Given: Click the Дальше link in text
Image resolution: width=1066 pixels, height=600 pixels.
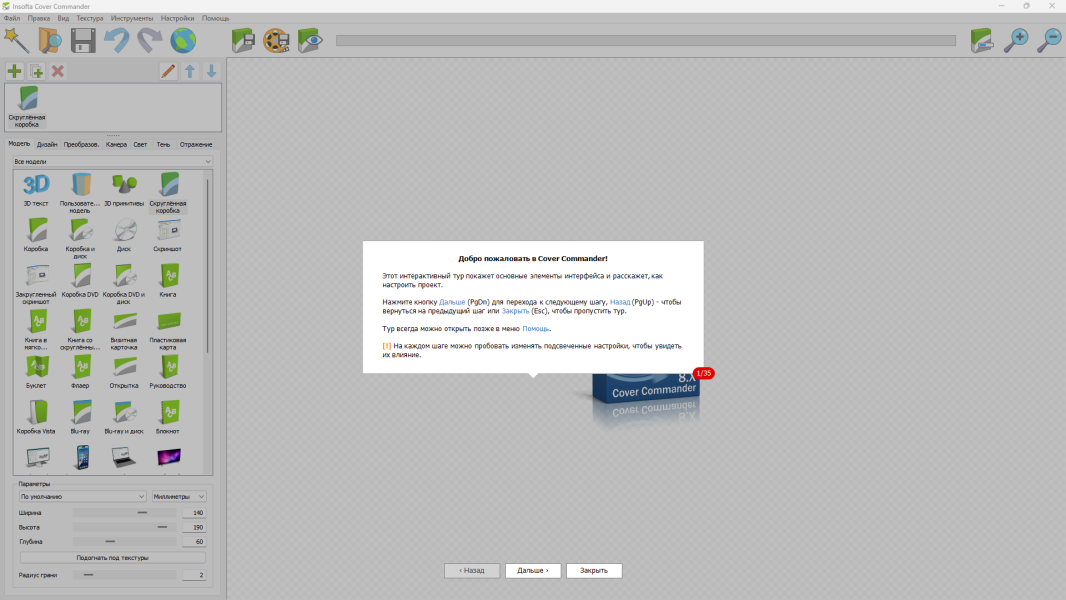Looking at the screenshot, I should tap(452, 302).
